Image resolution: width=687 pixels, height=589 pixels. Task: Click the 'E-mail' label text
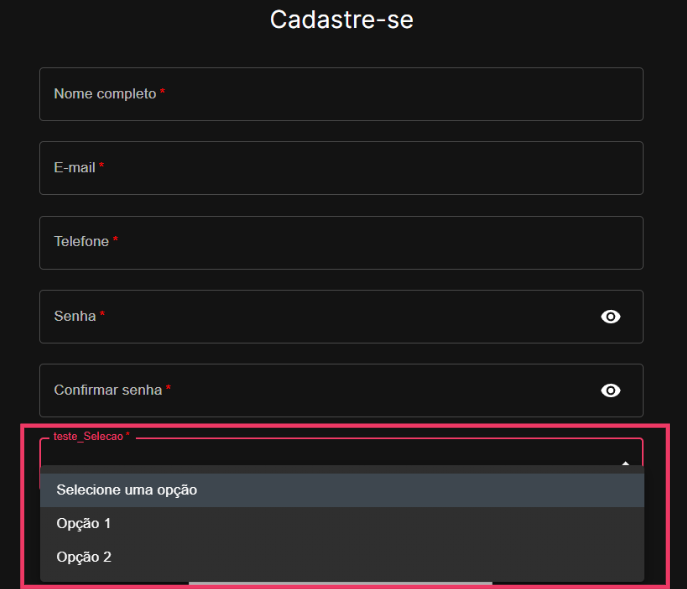point(74,167)
